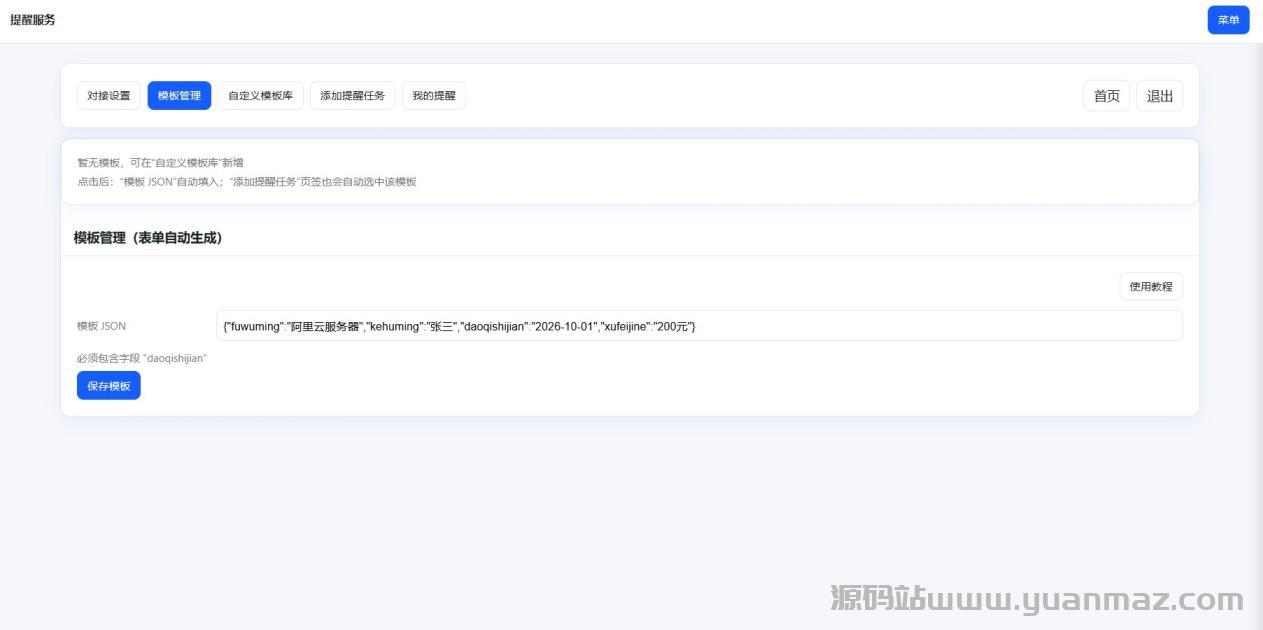Image resolution: width=1263 pixels, height=630 pixels.
Task: Click the 点击后 instruction line
Action: point(246,182)
